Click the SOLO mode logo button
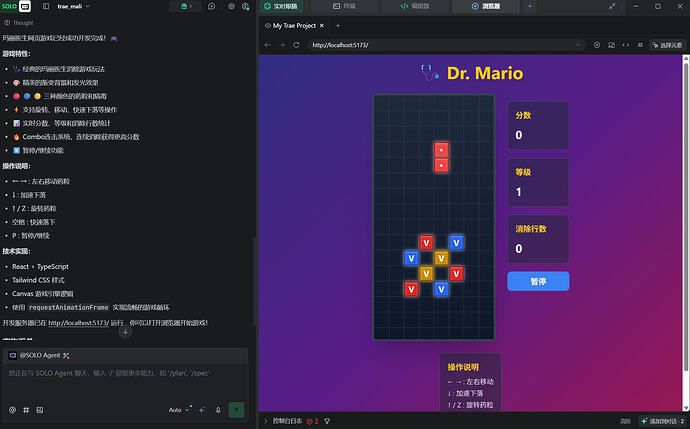The width and height of the screenshot is (690, 429). tap(16, 6)
